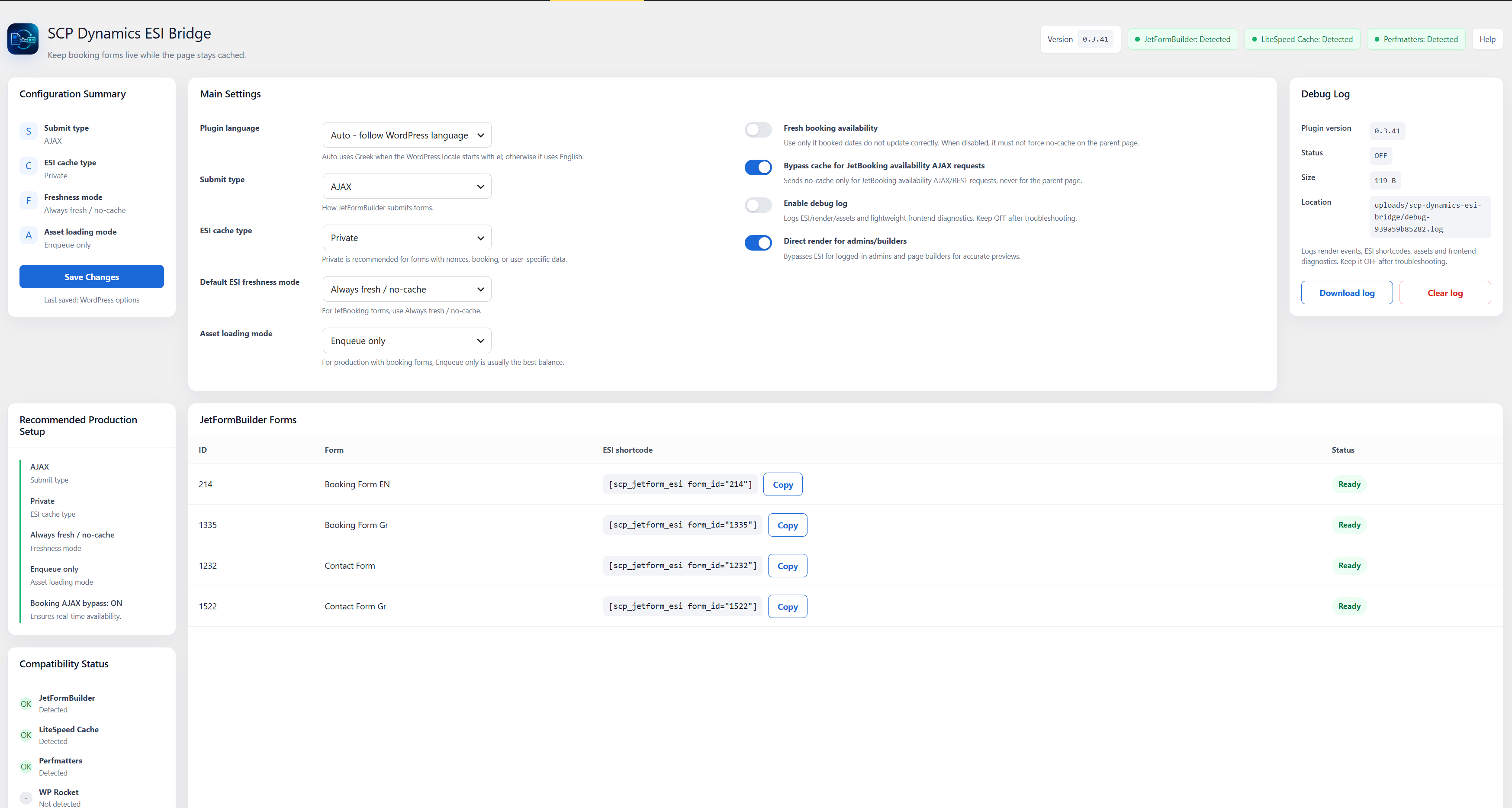Click the C badge next to ESI cache type
Screen dimensions: 1512x808
(x=28, y=166)
